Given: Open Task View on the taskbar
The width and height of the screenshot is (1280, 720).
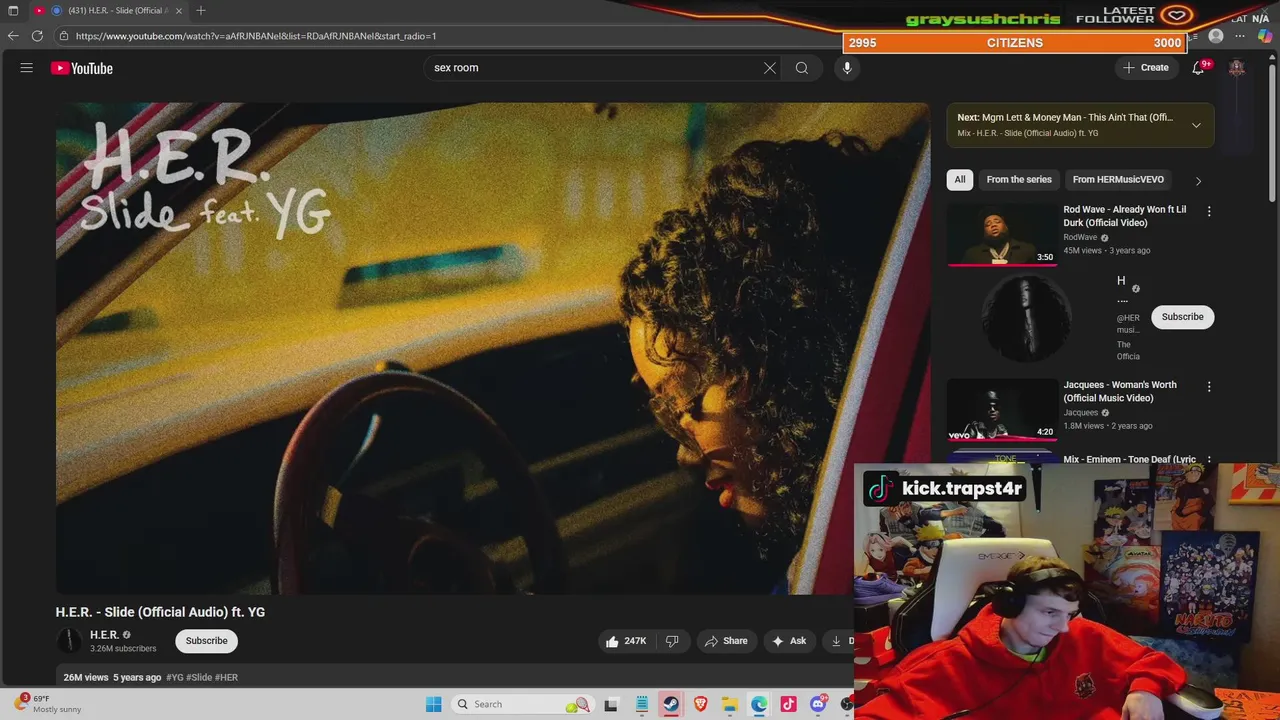Looking at the screenshot, I should tap(611, 704).
